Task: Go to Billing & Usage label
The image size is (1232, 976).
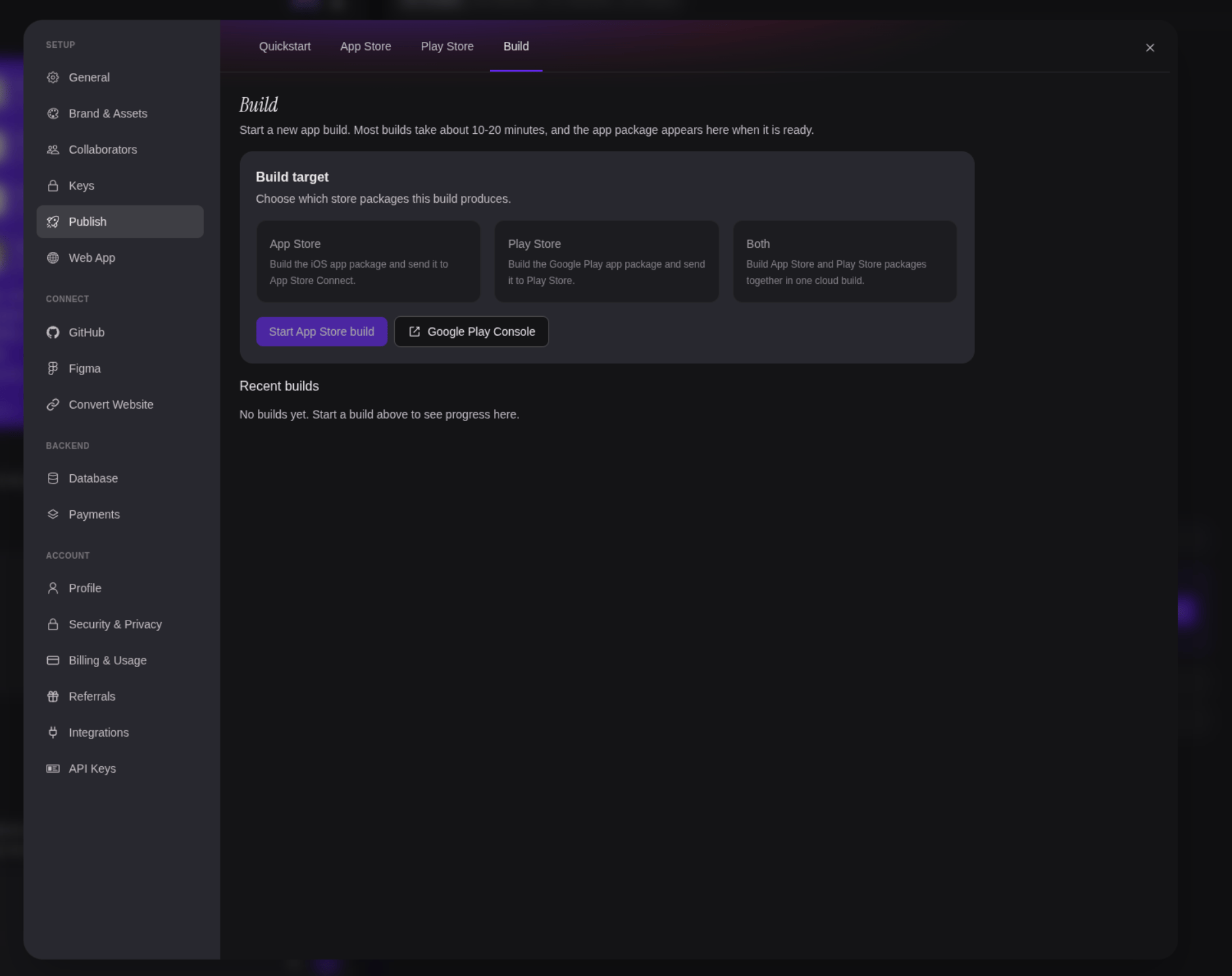Action: click(108, 661)
